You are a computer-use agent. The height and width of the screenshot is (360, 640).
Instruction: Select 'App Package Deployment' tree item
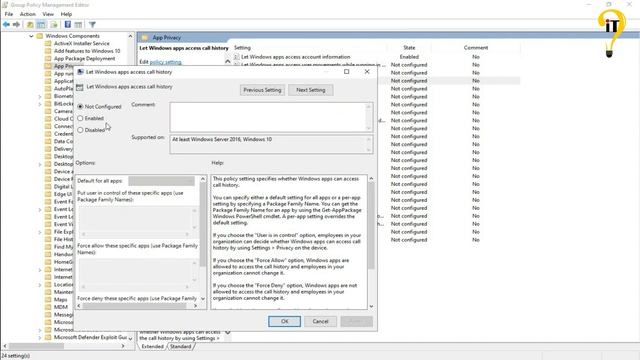coord(84,58)
